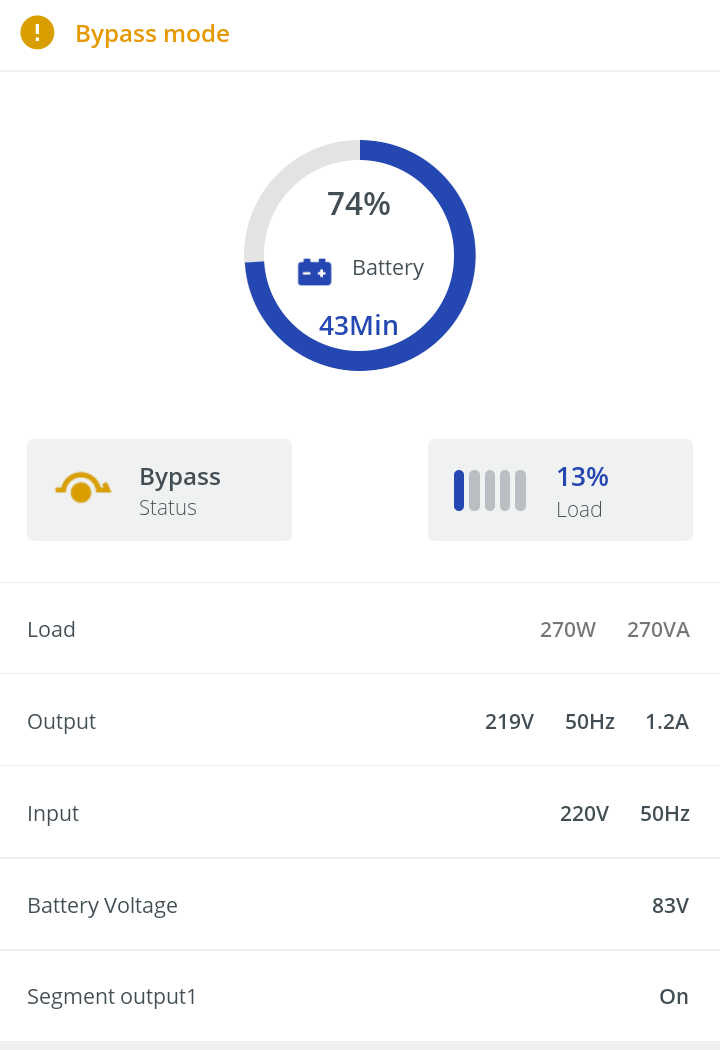Viewport: 720px width, 1050px height.
Task: Click the 220V input voltage value
Action: click(x=584, y=813)
